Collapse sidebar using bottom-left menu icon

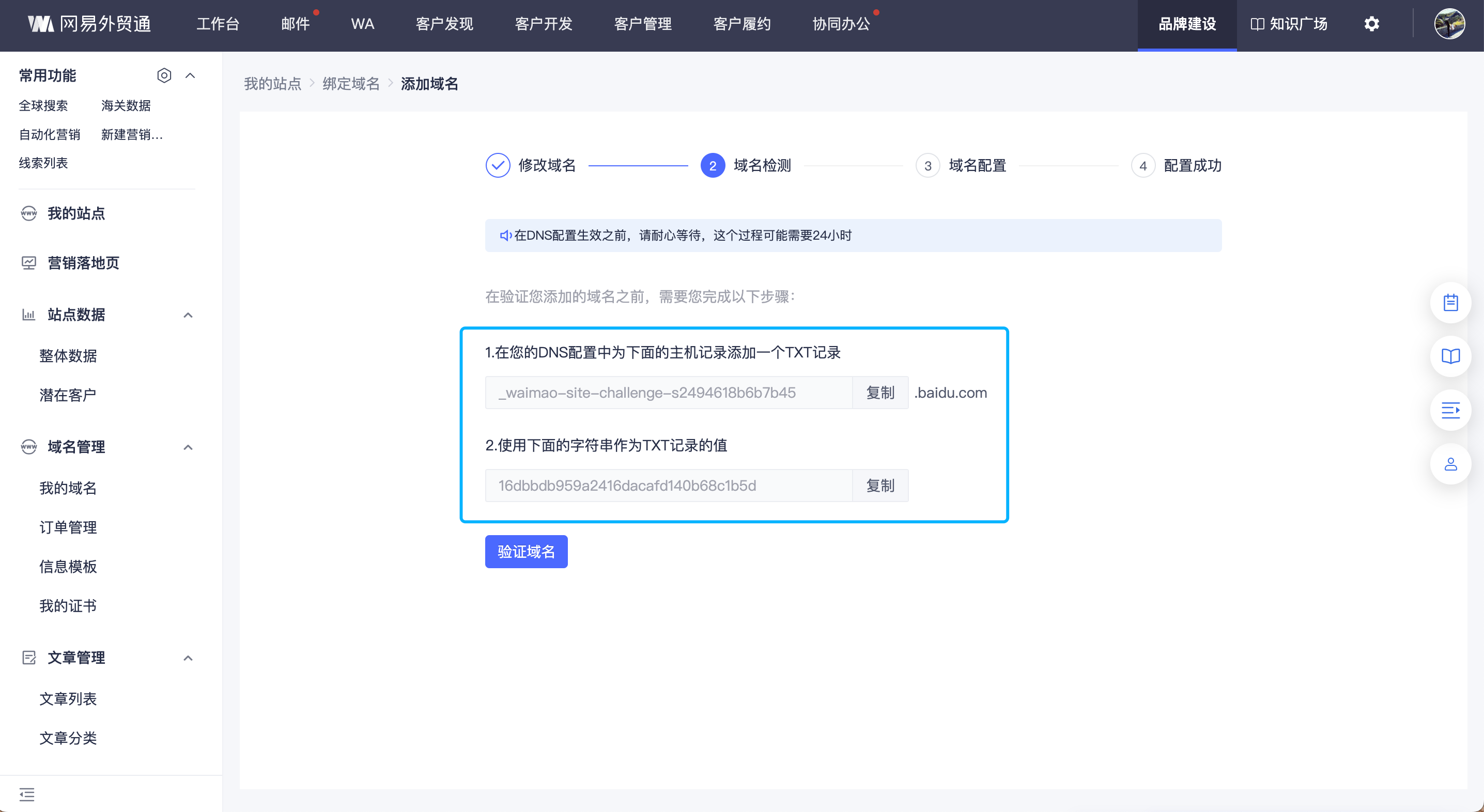(27, 794)
